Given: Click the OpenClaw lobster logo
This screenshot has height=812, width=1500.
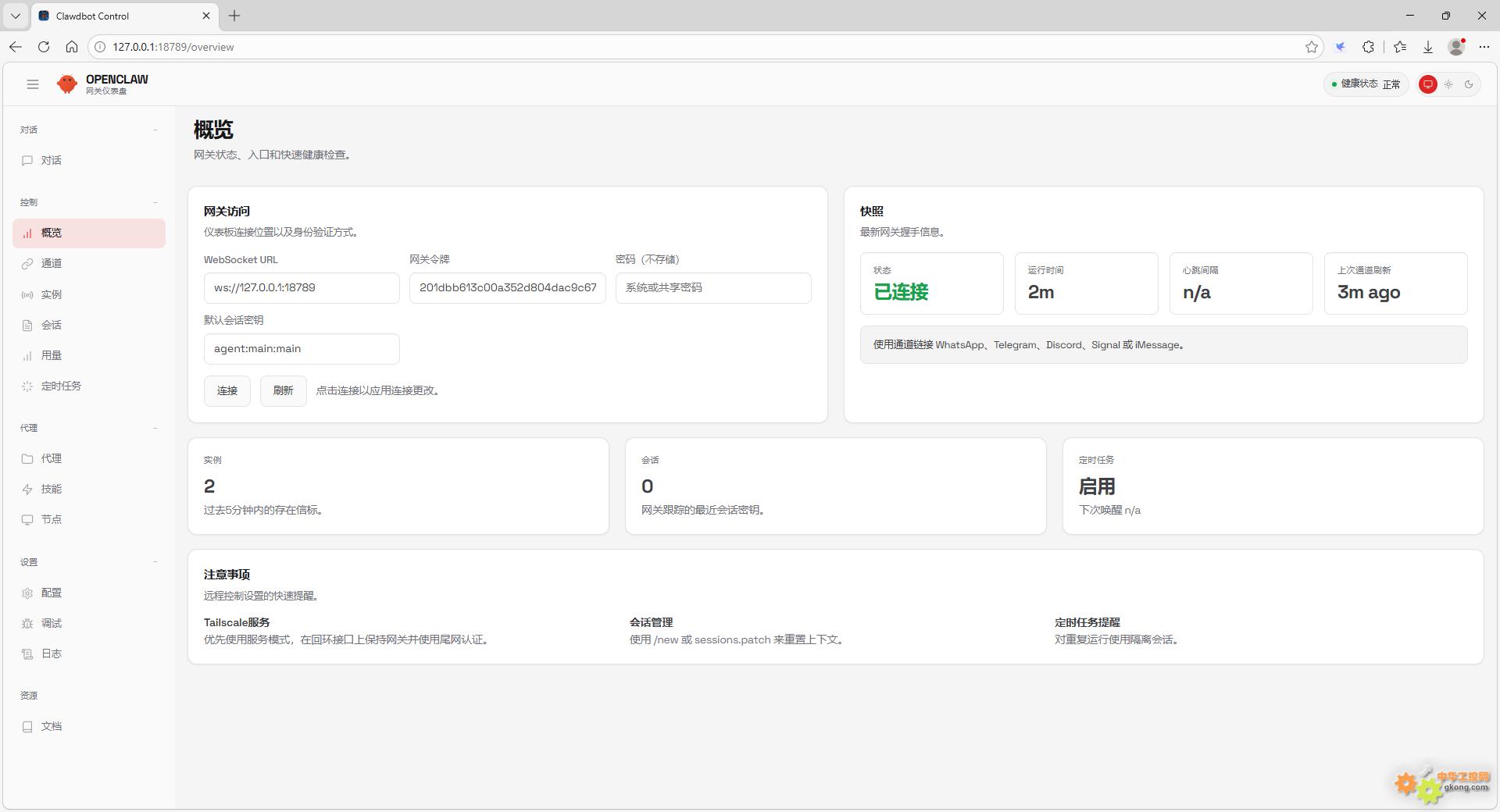Looking at the screenshot, I should [x=67, y=84].
